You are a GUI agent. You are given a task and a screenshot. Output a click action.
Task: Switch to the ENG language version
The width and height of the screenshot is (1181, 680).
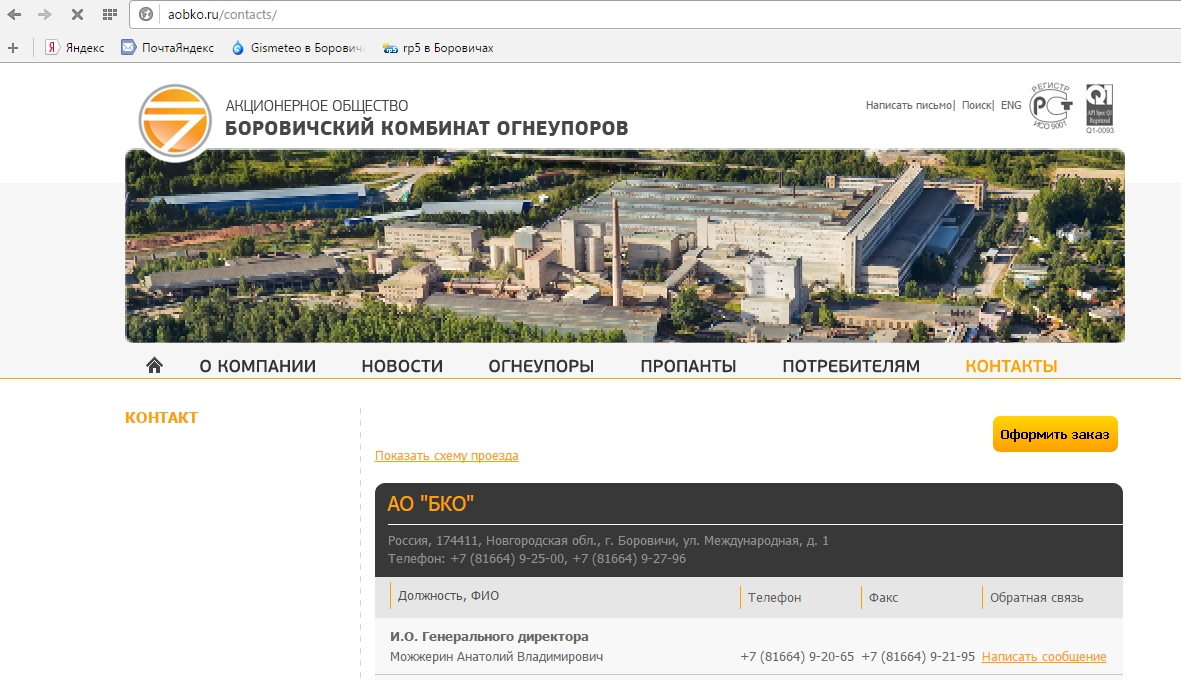(1011, 105)
